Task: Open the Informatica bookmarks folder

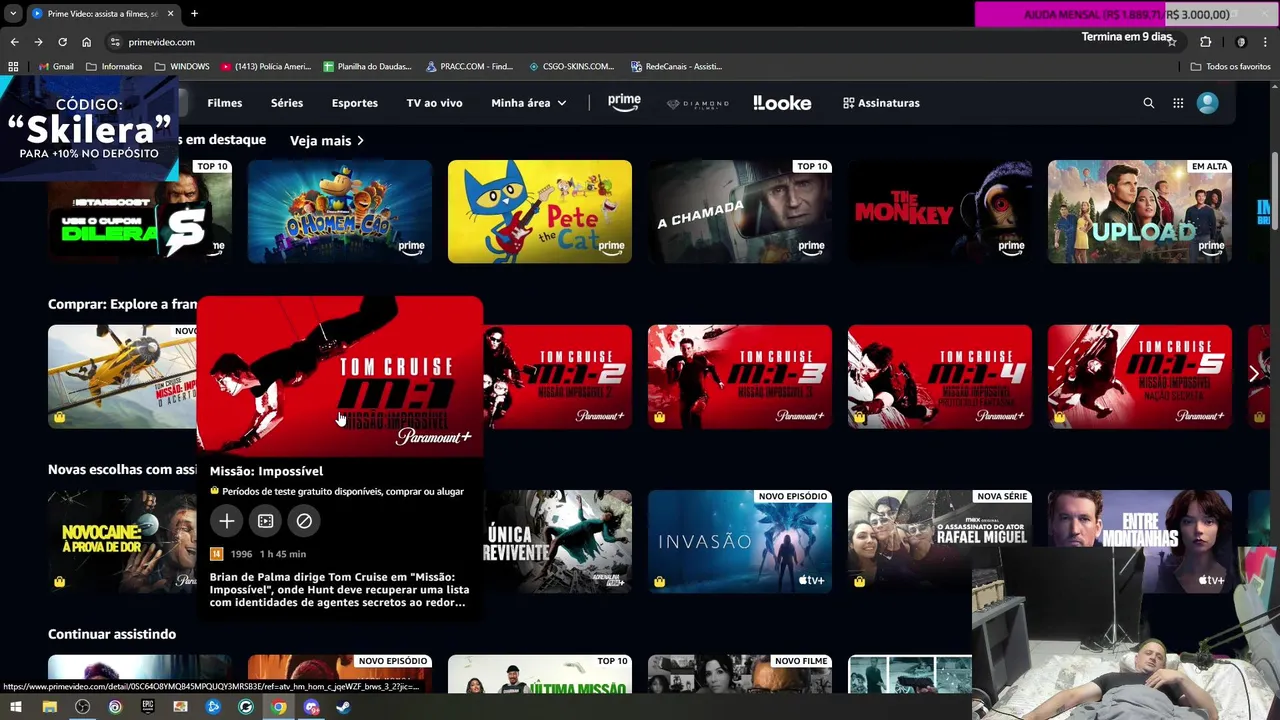Action: point(114,66)
